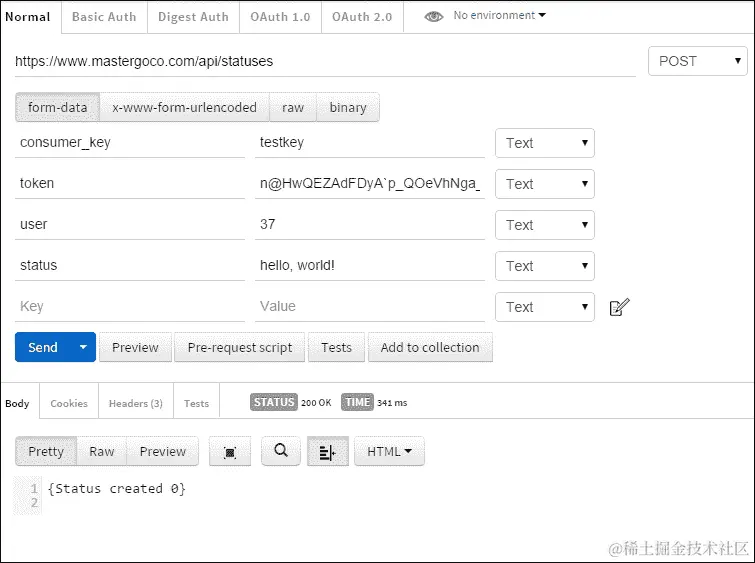
Task: Open the type dropdown for status row
Action: [x=545, y=266]
